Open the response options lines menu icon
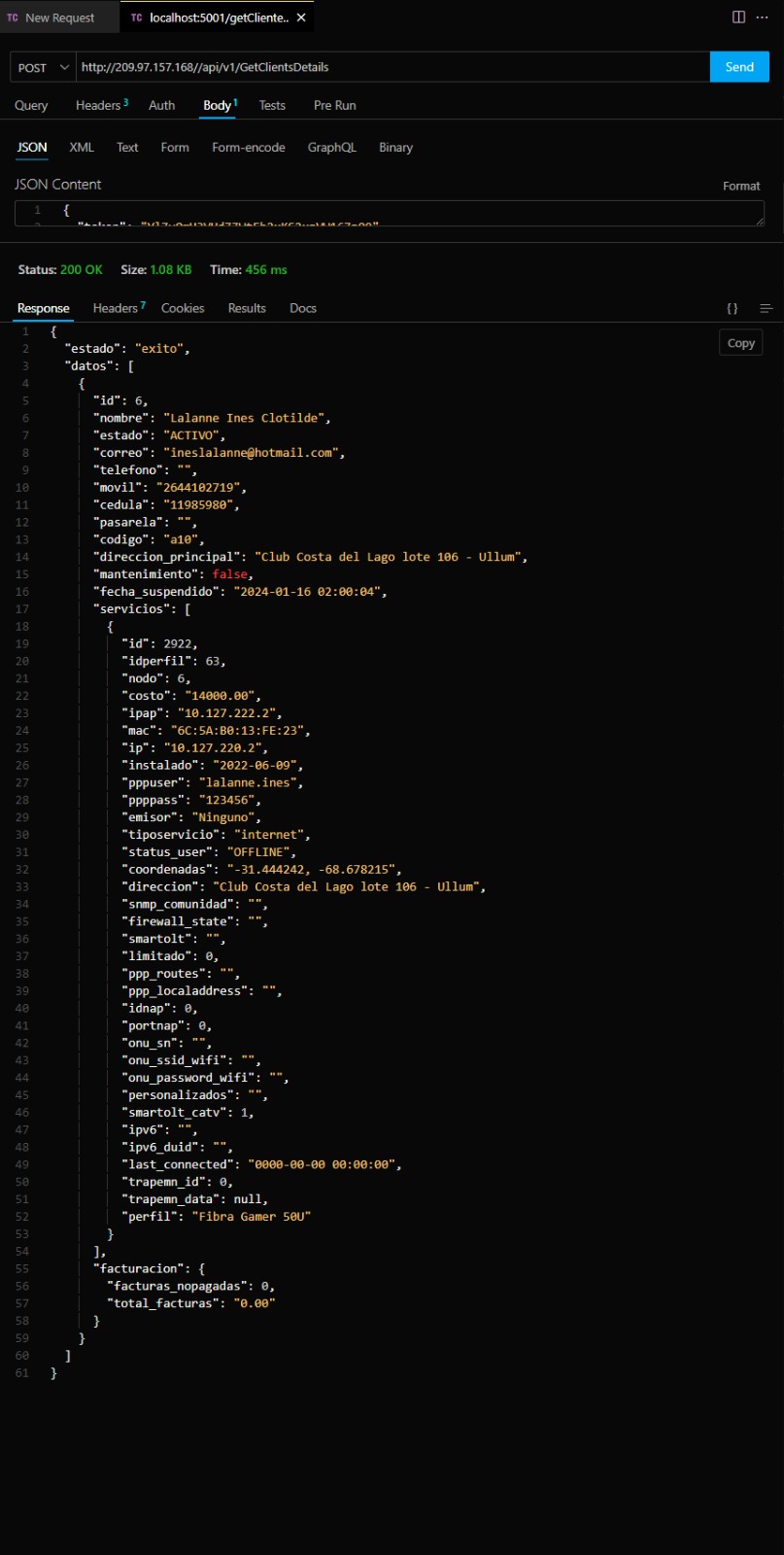The height and width of the screenshot is (1555, 784). point(766,308)
